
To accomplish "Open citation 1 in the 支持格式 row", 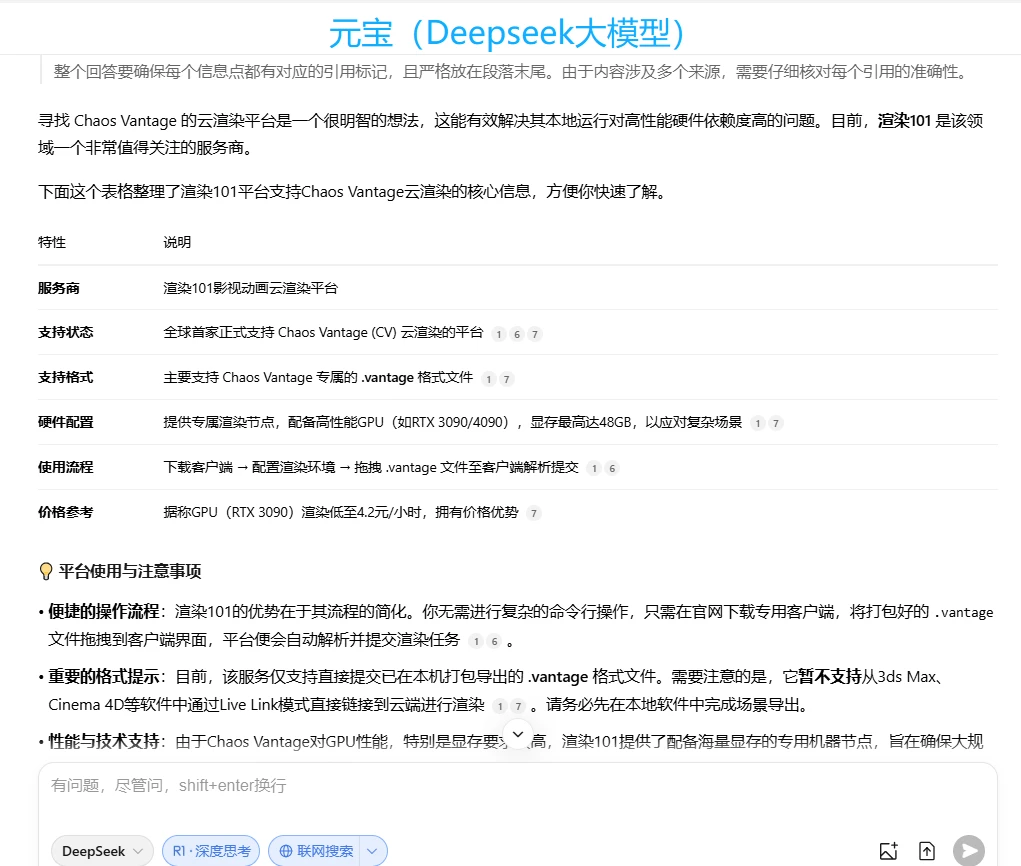I will 488,379.
